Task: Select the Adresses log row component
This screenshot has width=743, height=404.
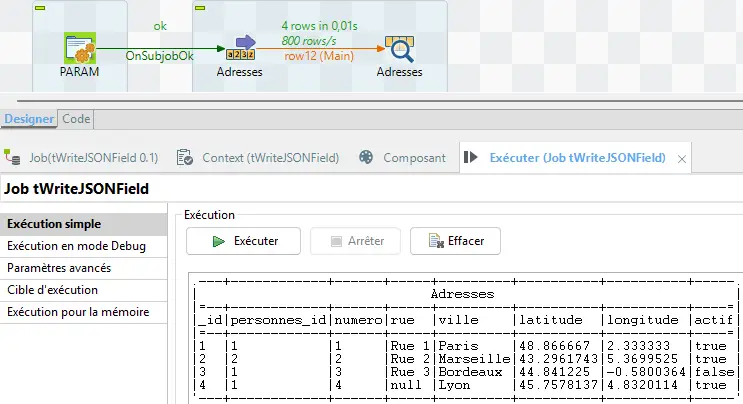Action: [399, 48]
